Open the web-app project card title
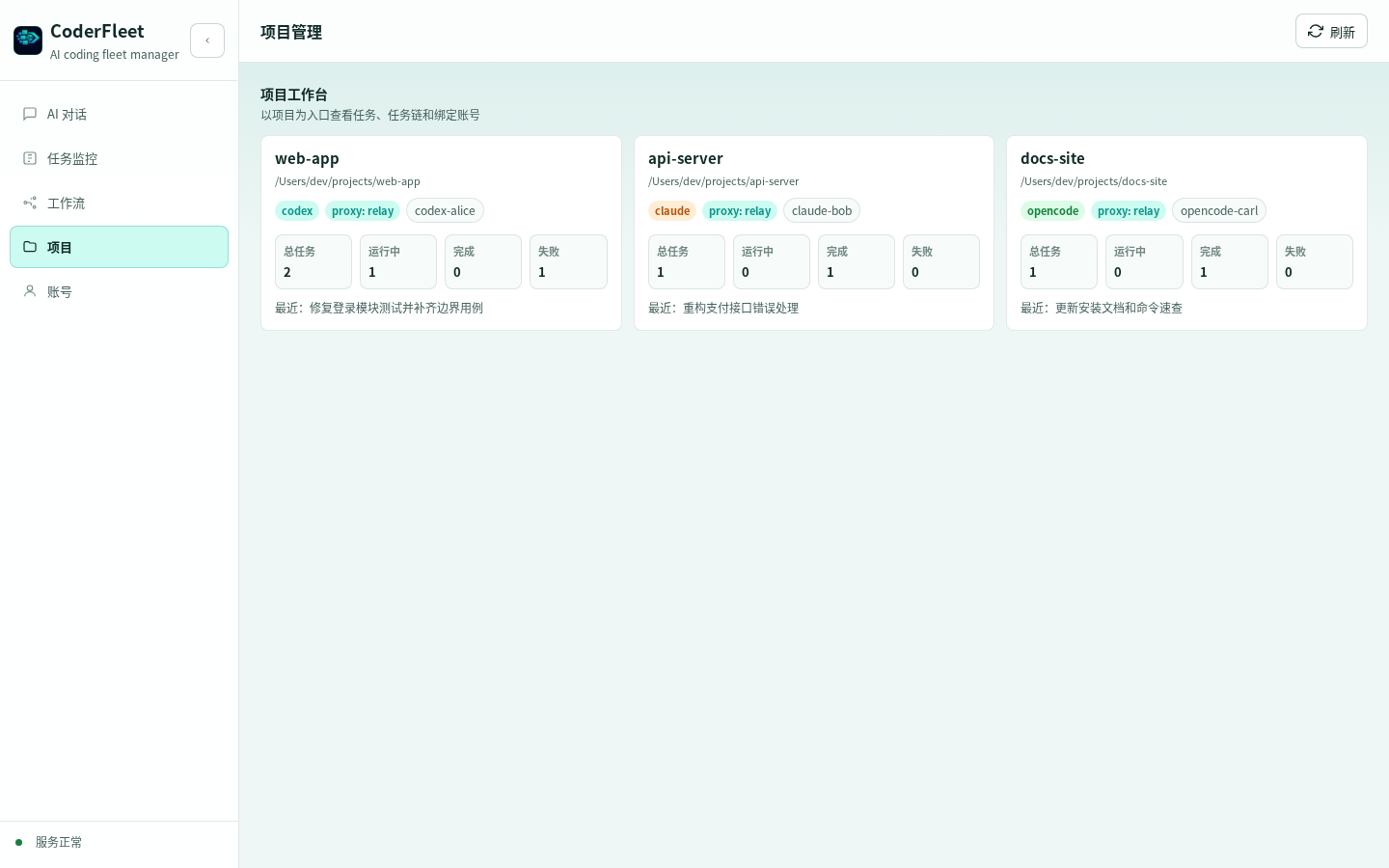This screenshot has width=1389, height=868. point(307,158)
